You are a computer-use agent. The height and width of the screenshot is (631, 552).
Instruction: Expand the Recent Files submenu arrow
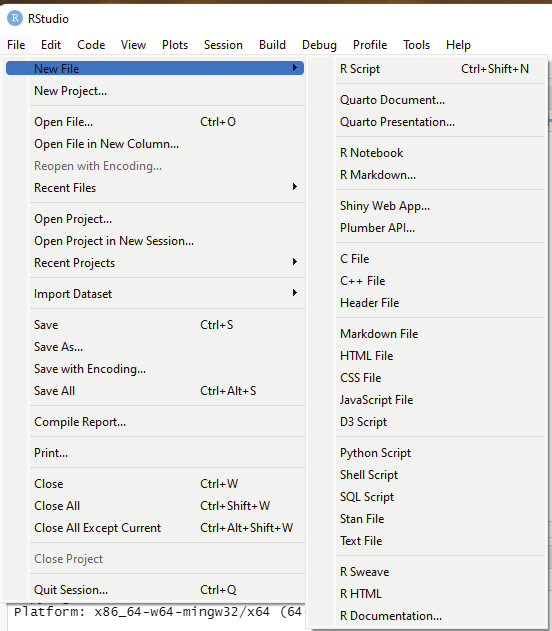point(295,187)
